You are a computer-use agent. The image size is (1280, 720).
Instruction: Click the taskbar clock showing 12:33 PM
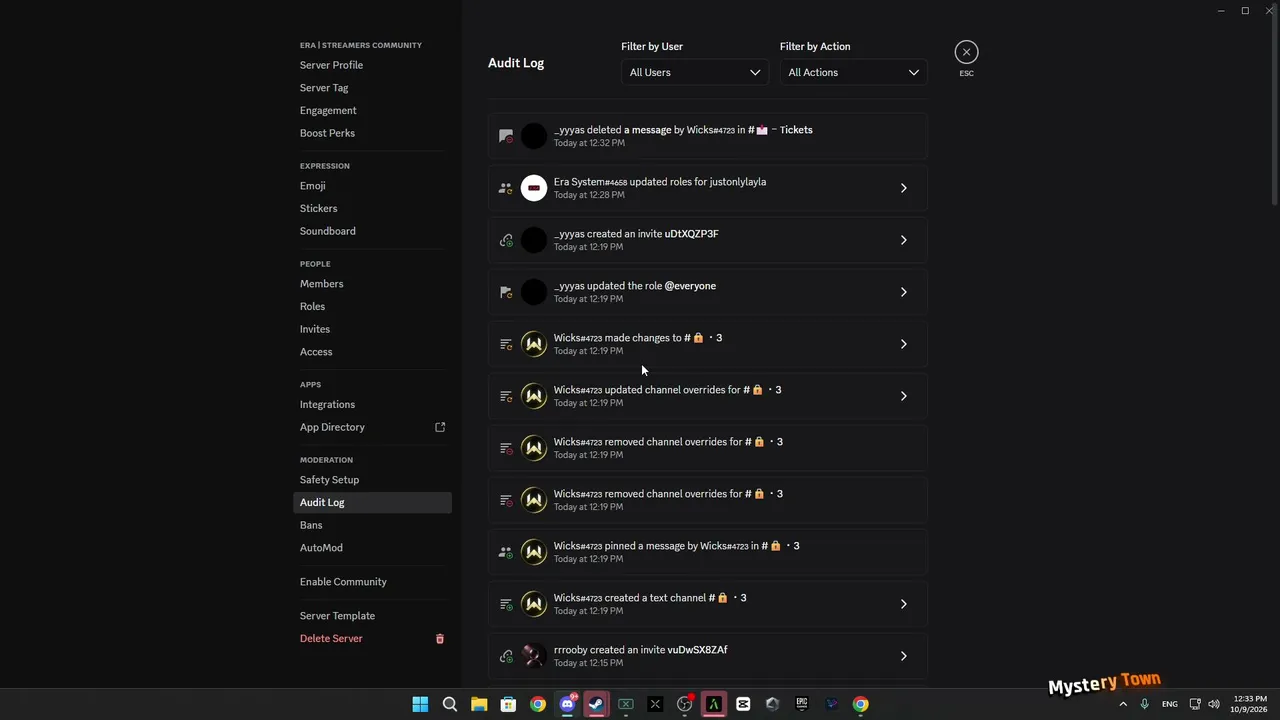tap(1250, 704)
